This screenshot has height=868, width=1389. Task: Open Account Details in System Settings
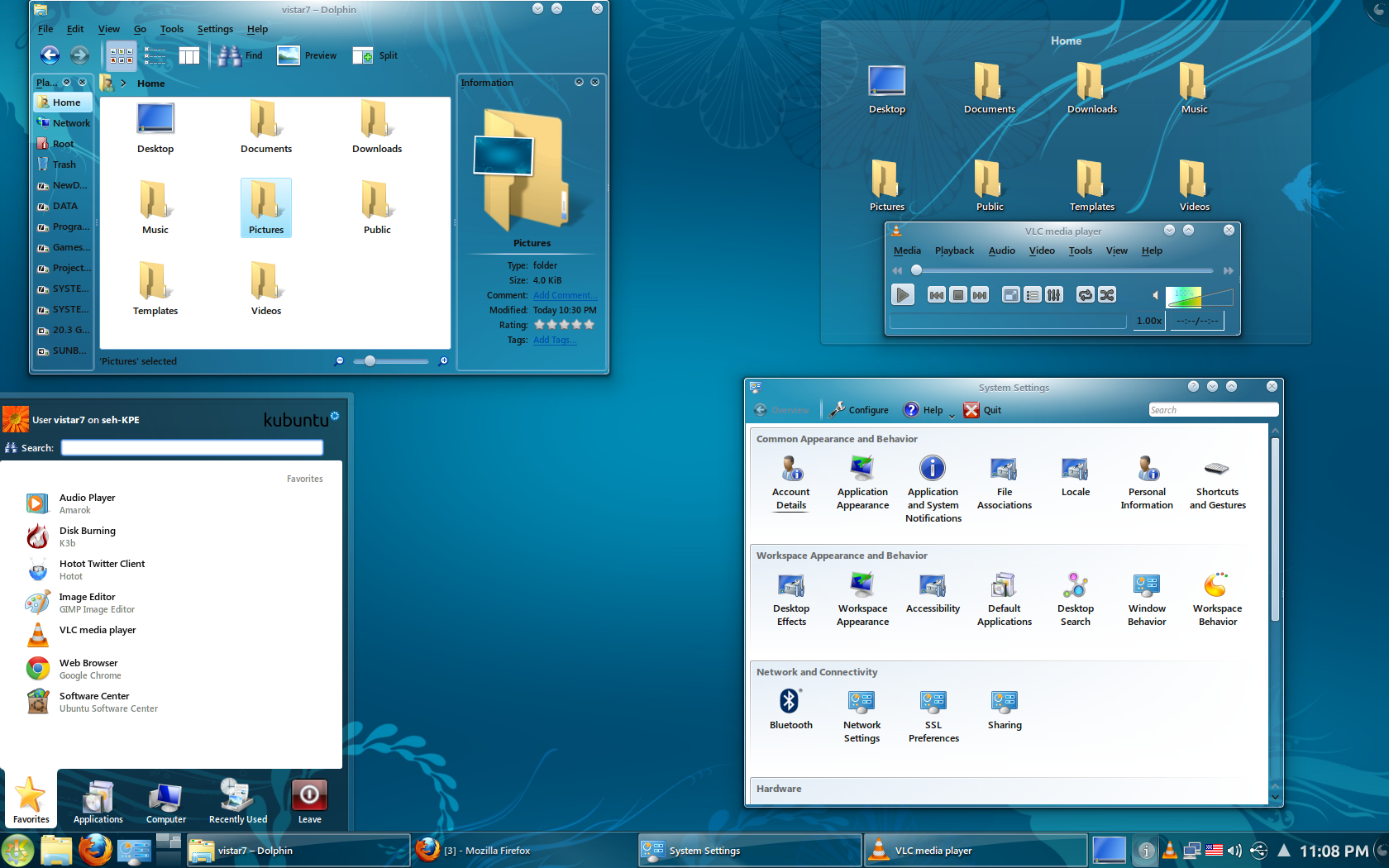(790, 483)
